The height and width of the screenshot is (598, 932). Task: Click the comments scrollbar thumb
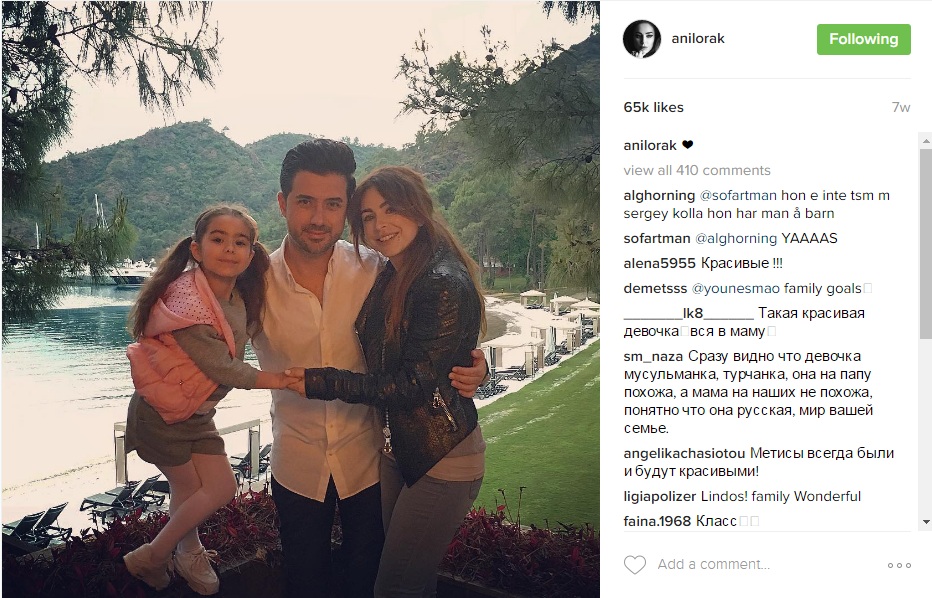925,243
